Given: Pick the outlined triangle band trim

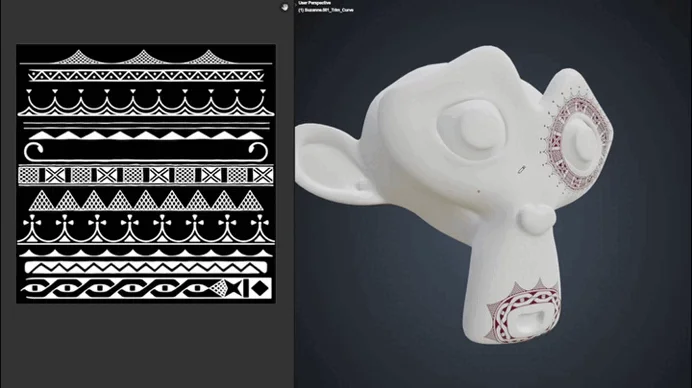Looking at the screenshot, I should [x=146, y=75].
